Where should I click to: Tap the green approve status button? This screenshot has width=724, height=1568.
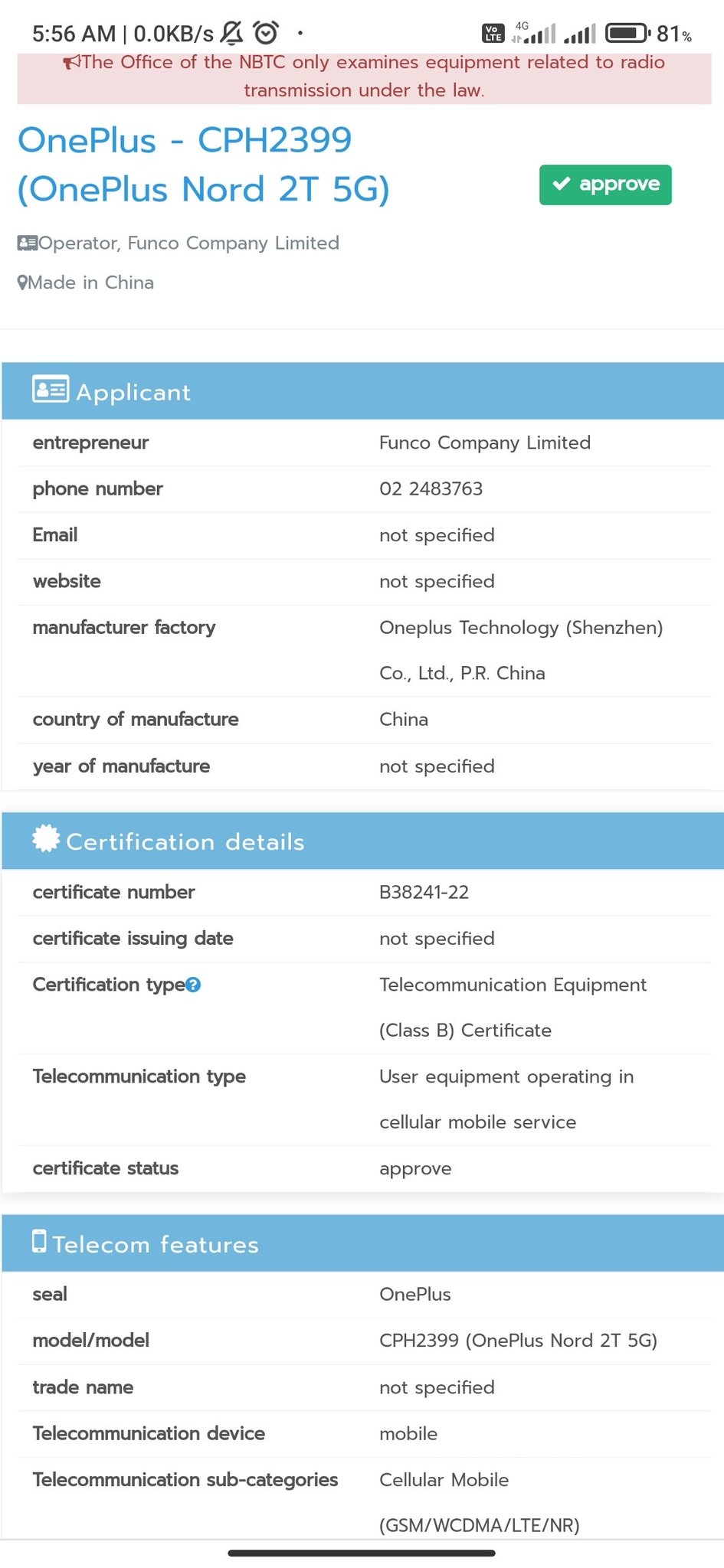tap(605, 185)
